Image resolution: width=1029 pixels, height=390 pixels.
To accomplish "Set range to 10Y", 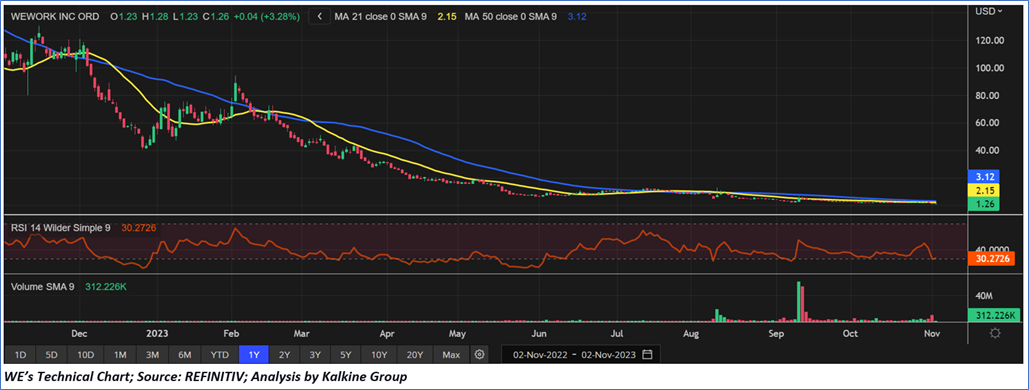I will click(379, 355).
